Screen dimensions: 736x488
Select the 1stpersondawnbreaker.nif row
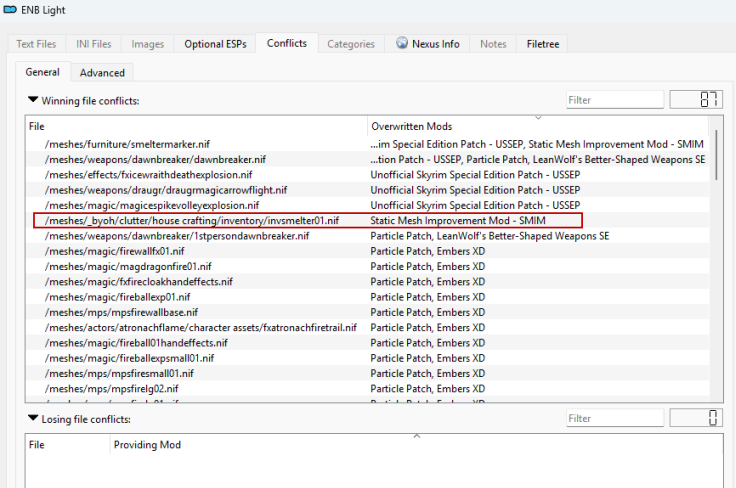[x=176, y=236]
